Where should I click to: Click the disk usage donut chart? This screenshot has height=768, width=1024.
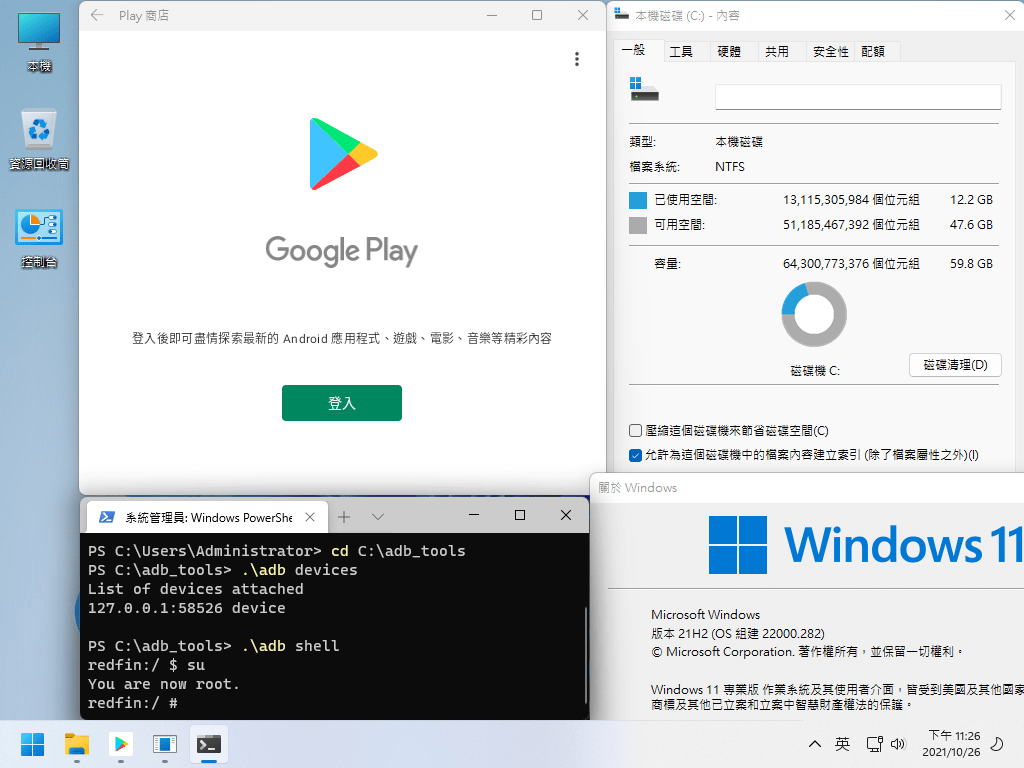(x=814, y=314)
